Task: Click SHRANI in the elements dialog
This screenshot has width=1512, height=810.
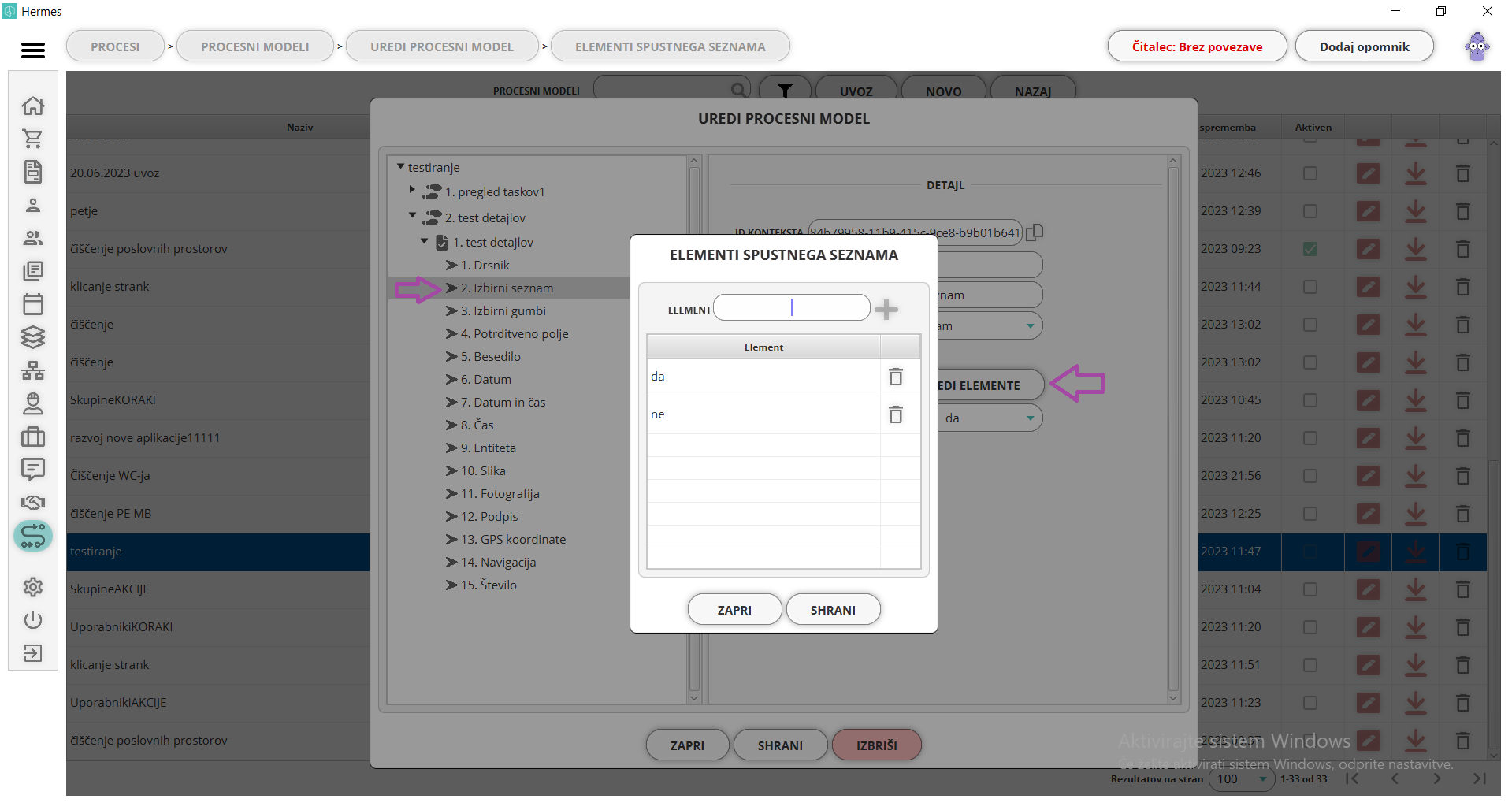Action: click(x=833, y=610)
